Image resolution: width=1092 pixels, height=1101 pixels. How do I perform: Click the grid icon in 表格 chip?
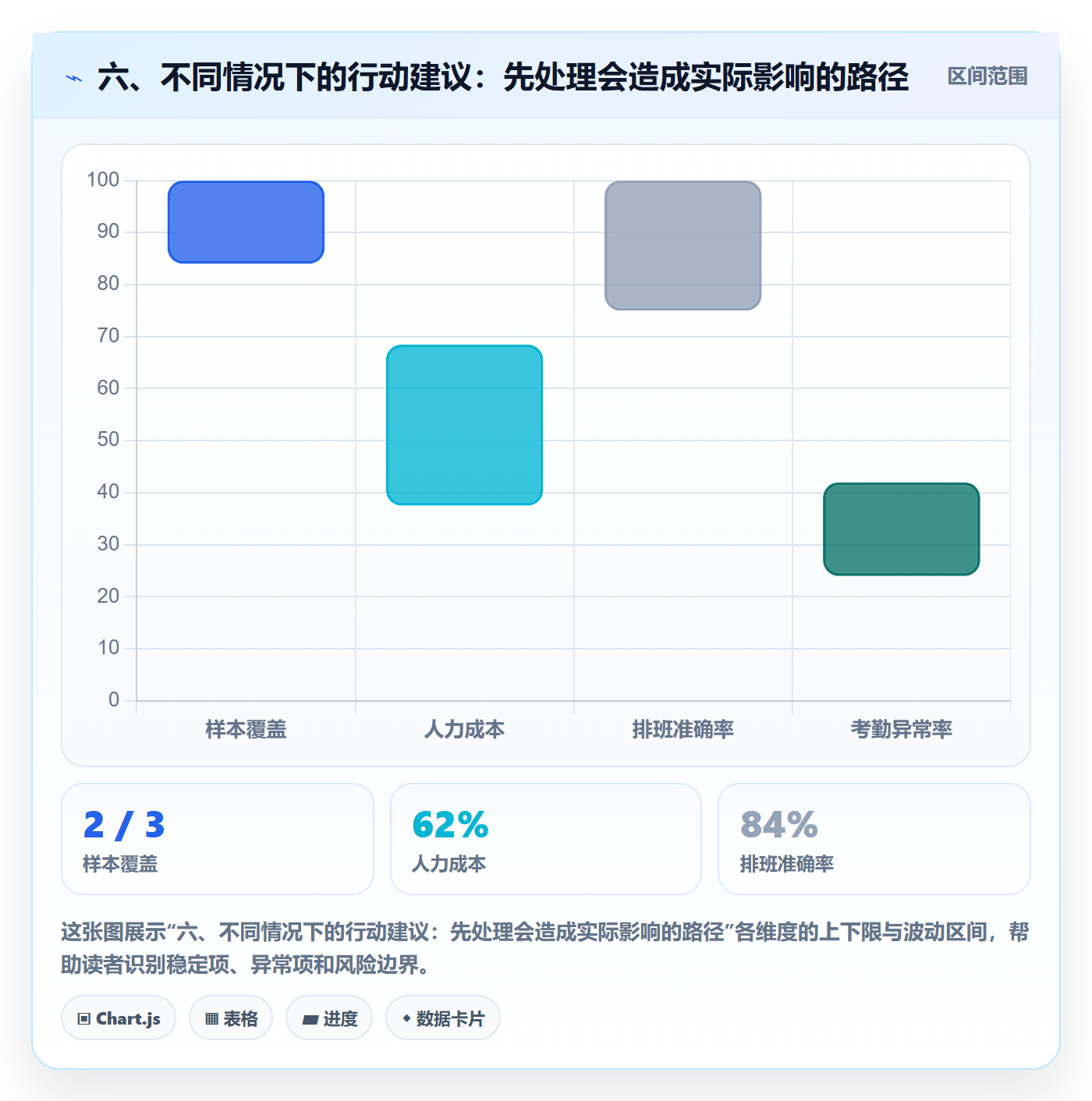click(x=212, y=1019)
